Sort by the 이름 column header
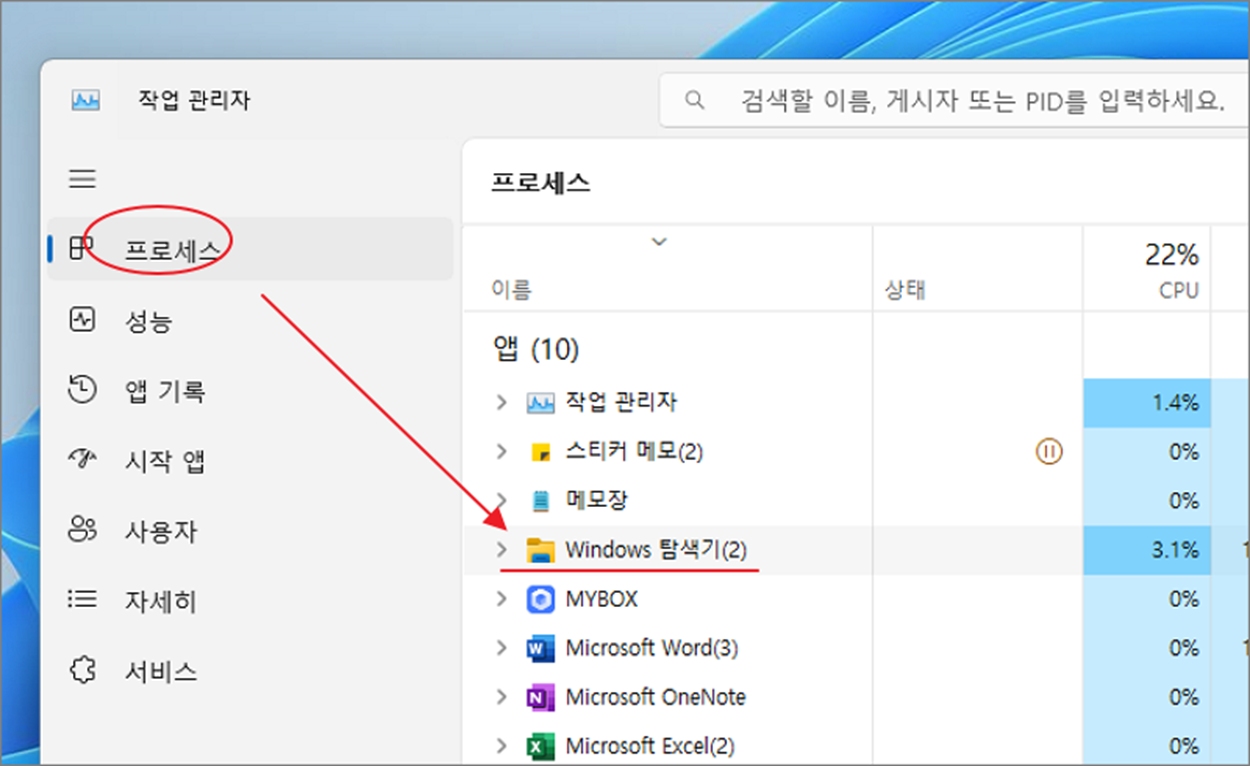The height and width of the screenshot is (766, 1250). [667, 268]
